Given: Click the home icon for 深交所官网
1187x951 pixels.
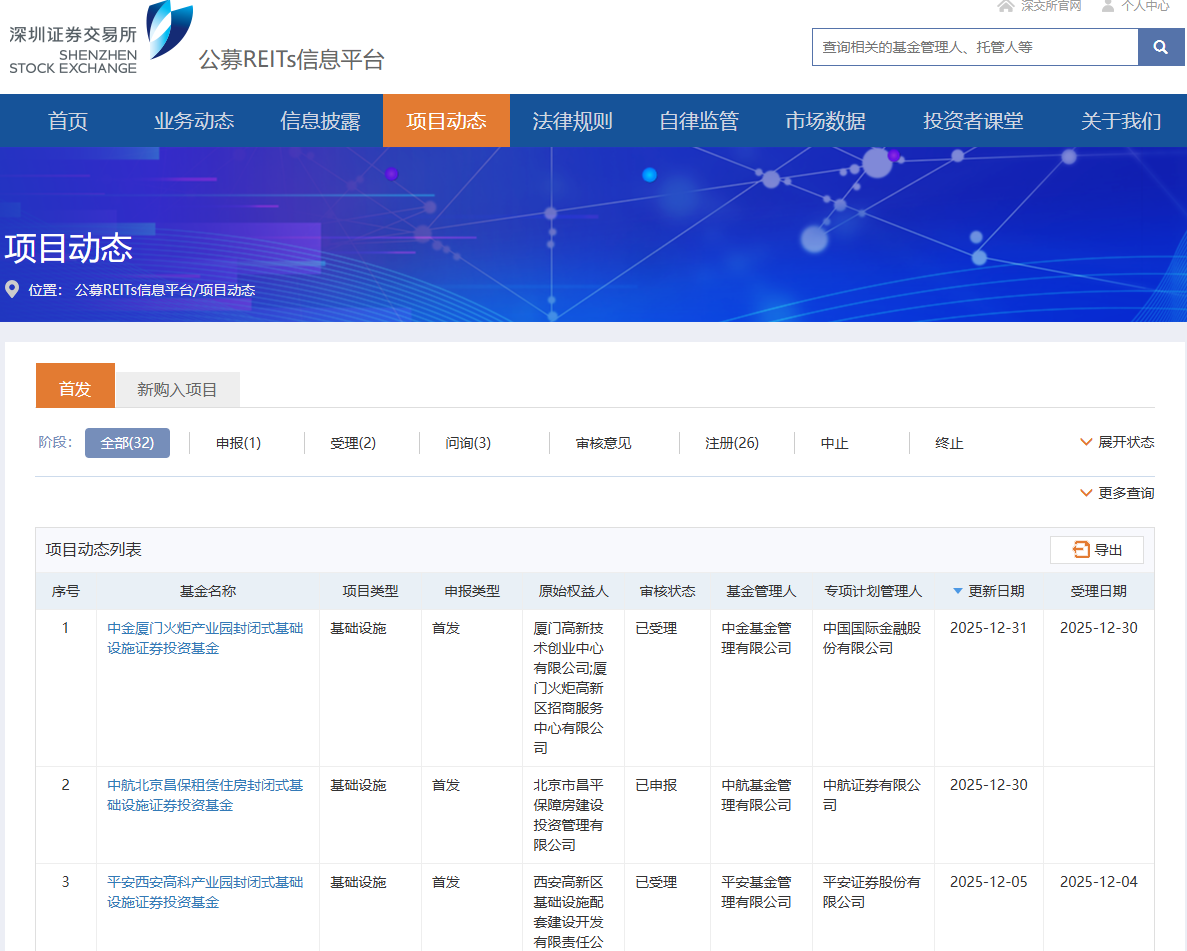Looking at the screenshot, I should [x=1006, y=6].
